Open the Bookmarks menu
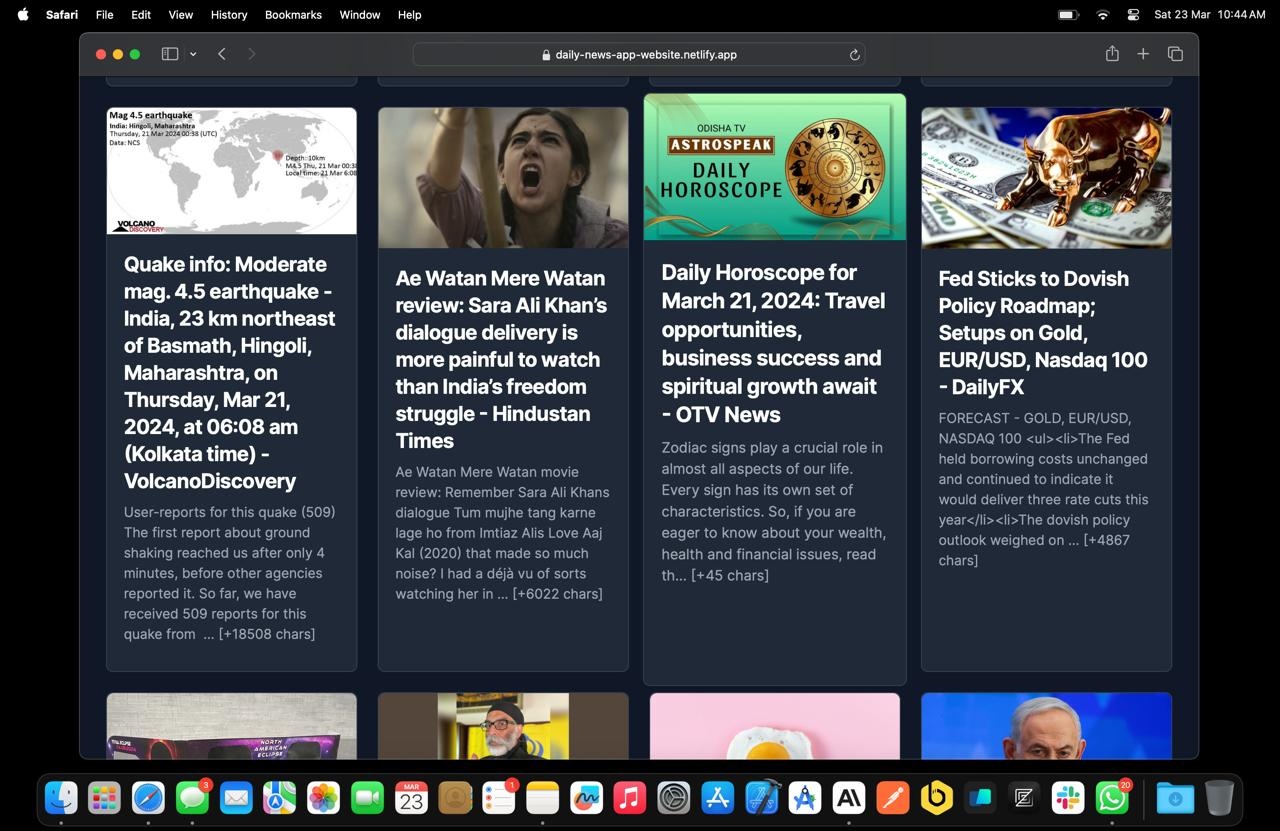1280x831 pixels. pos(293,15)
